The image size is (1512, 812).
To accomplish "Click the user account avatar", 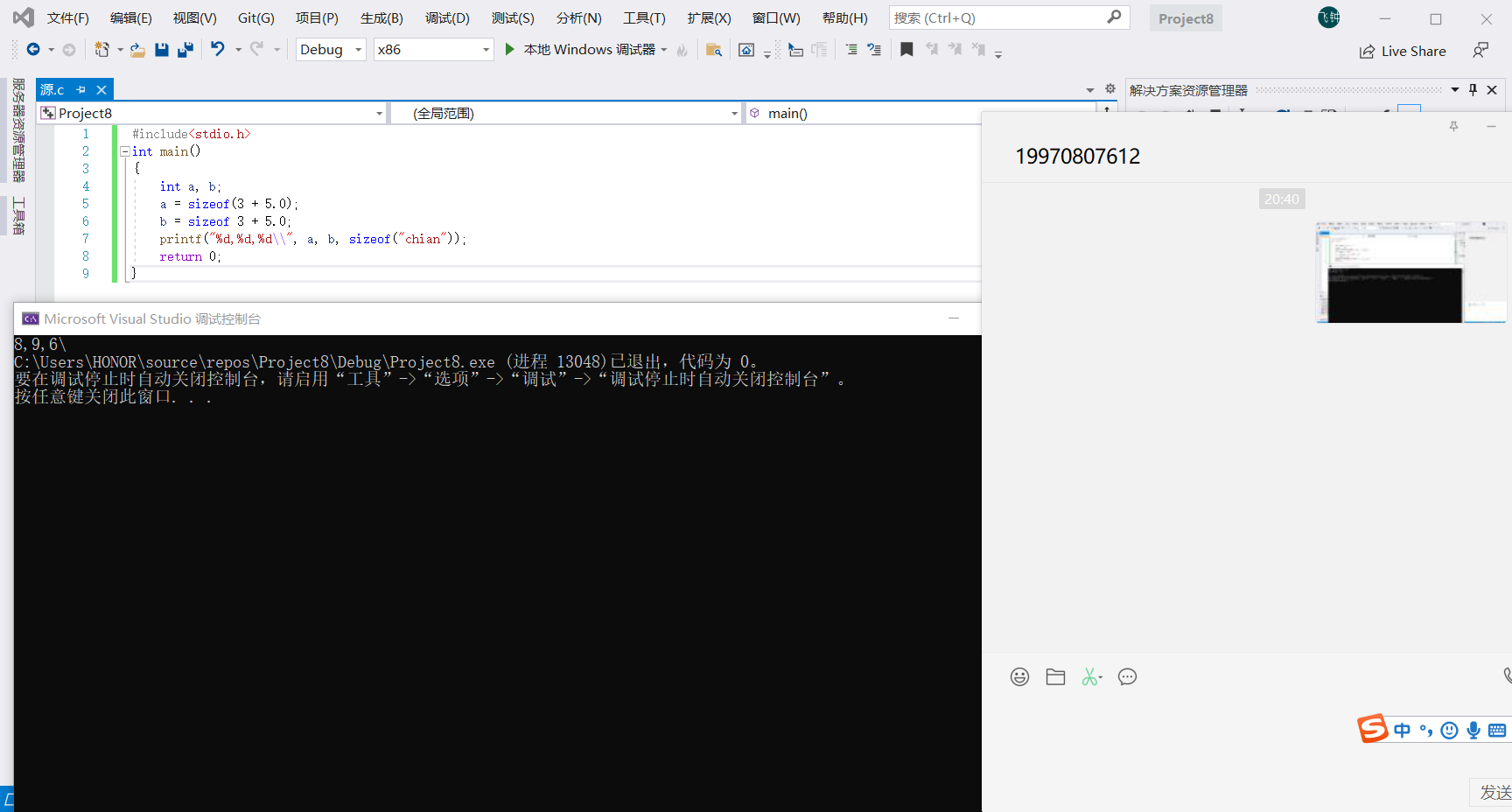I will tap(1329, 17).
